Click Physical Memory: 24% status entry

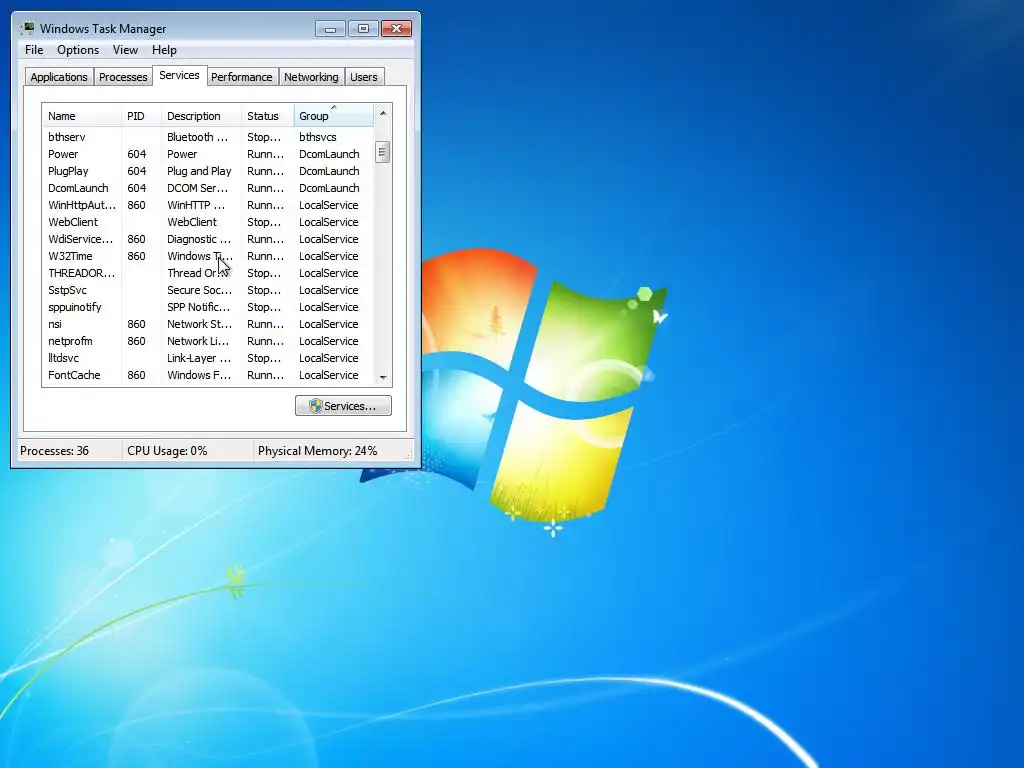(x=317, y=451)
